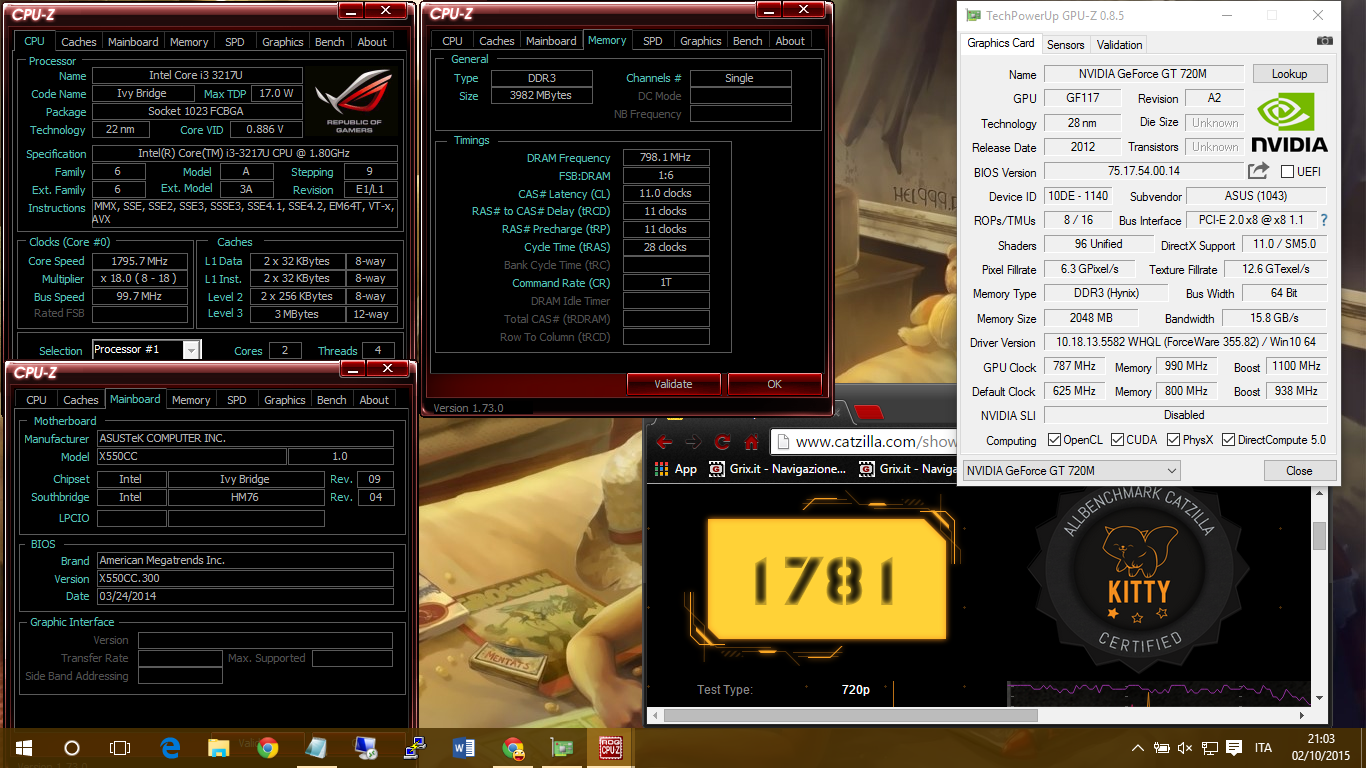Open the first Grix.it bookmark in Chrome
The width and height of the screenshot is (1366, 768).
(778, 468)
